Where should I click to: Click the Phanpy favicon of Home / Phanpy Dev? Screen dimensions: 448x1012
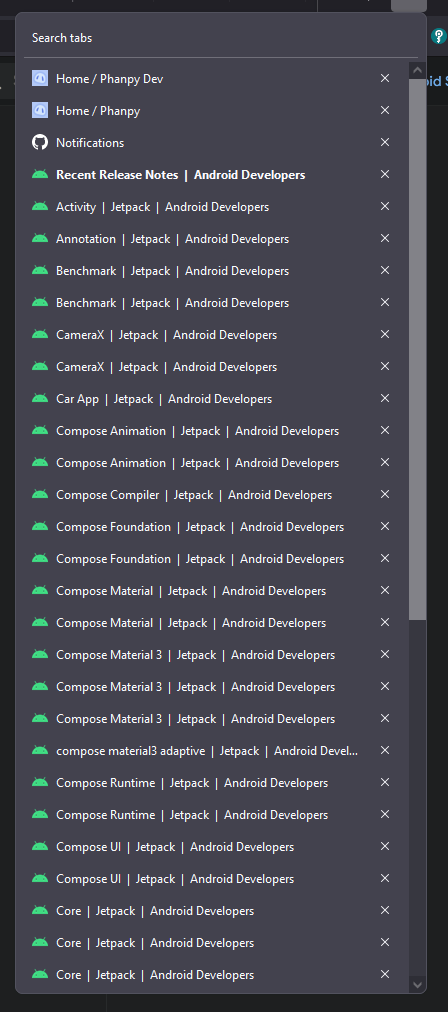[x=40, y=78]
